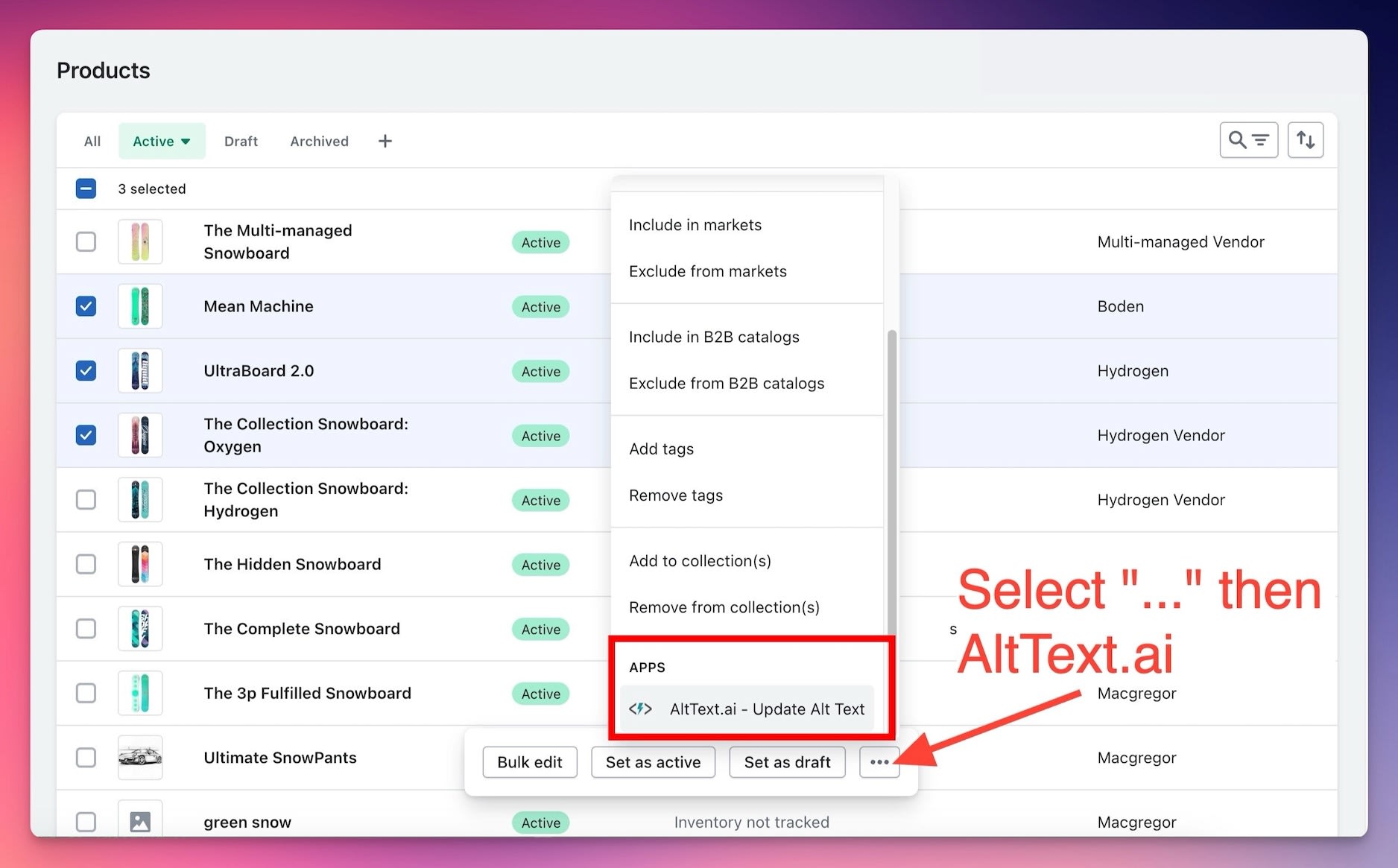
Task: Open The 3p Fulfilled Snowboard thumbnail
Action: pos(140,693)
